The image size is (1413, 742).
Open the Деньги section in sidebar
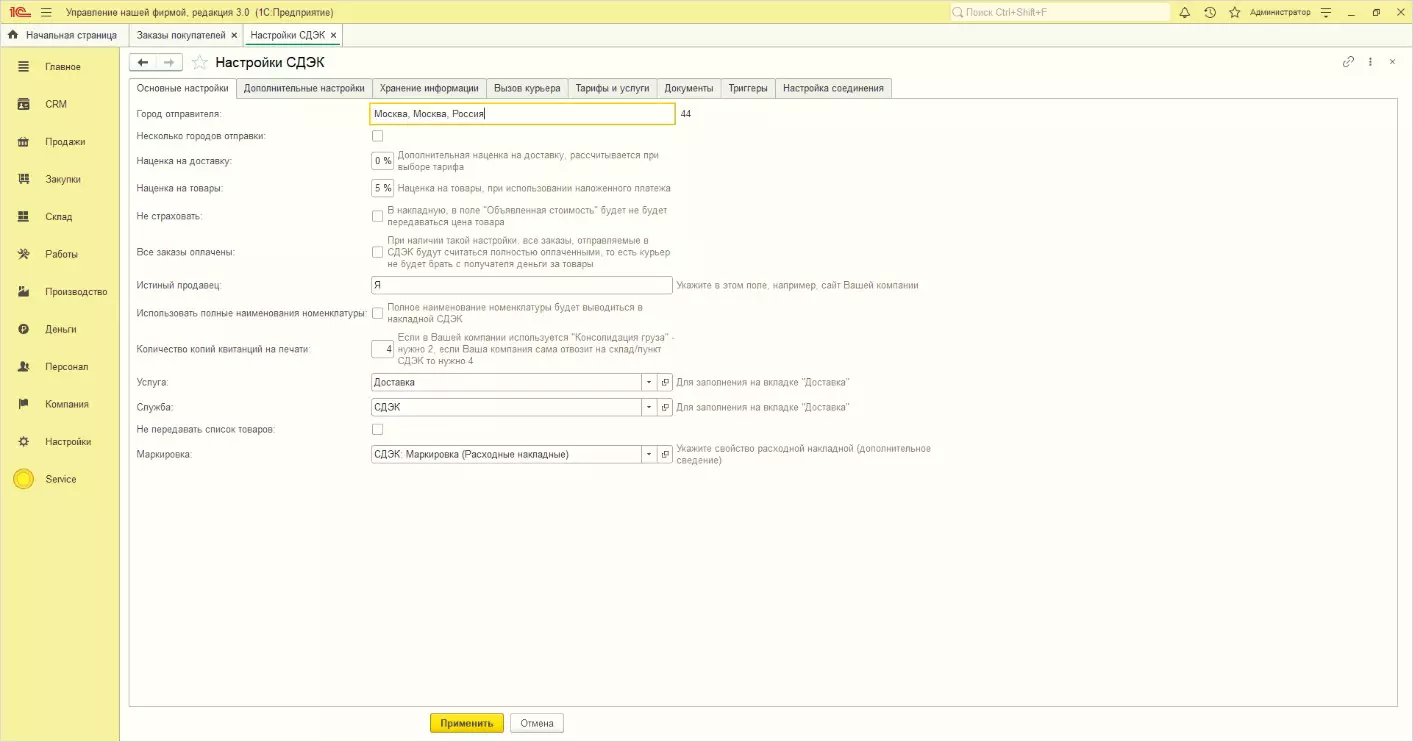point(60,329)
